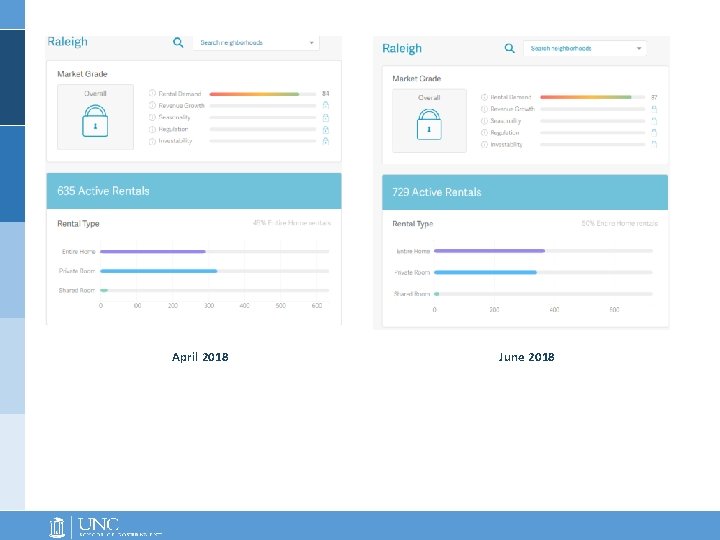Viewport: 720px width, 540px height.
Task: Click blue Private Room bar in April 2018 chart
Action: 158,271
